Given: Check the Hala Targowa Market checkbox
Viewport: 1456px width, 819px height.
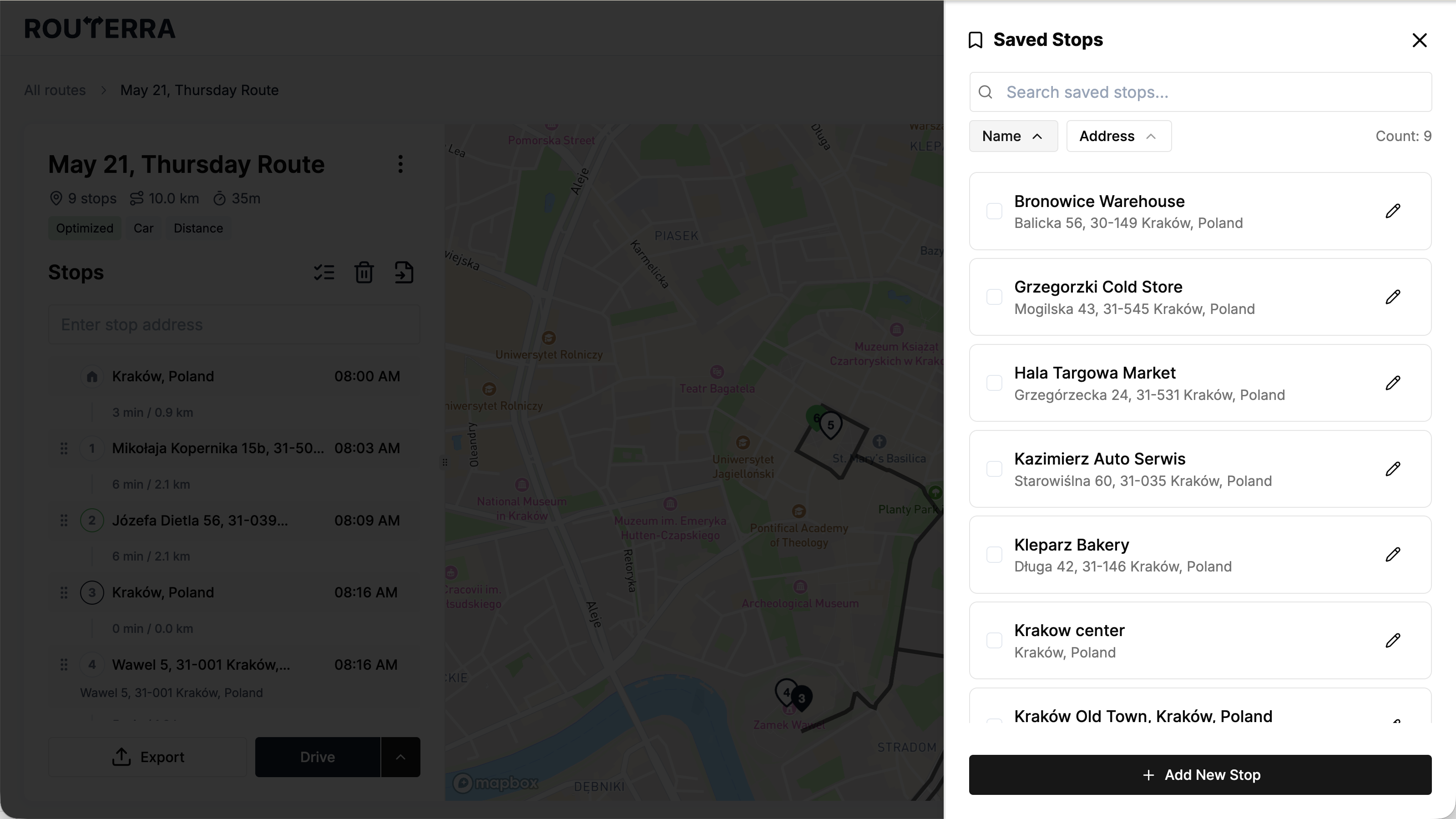Looking at the screenshot, I should 994,383.
